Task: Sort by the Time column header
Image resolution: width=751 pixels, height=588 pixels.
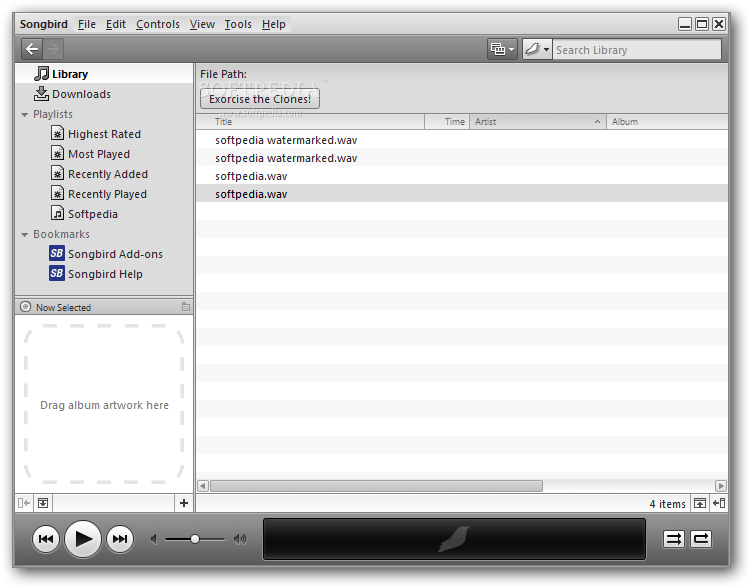Action: [x=446, y=122]
